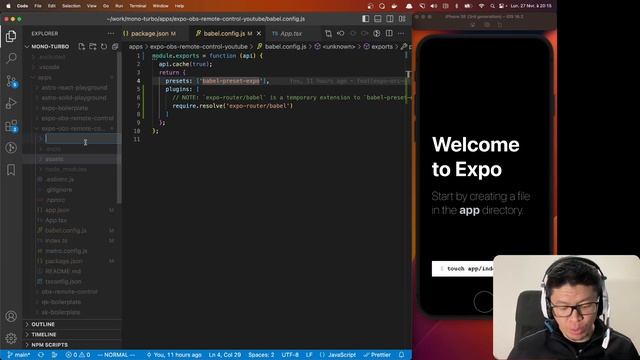
Task: Click Spaces: 2 indentation setting
Action: 261,355
